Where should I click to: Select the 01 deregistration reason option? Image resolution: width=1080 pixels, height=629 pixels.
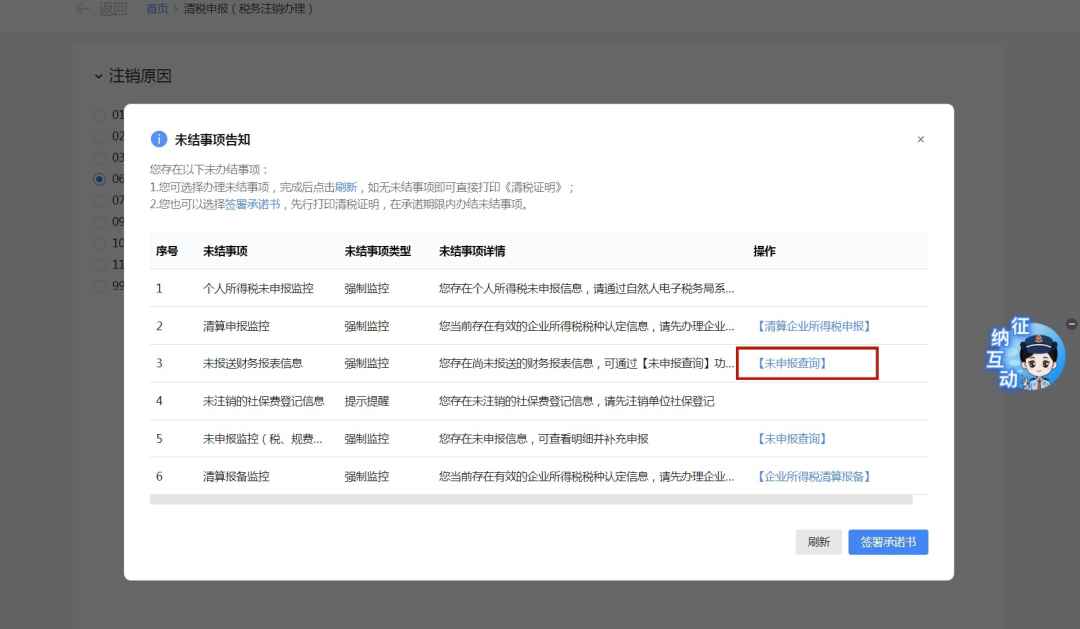(100, 114)
